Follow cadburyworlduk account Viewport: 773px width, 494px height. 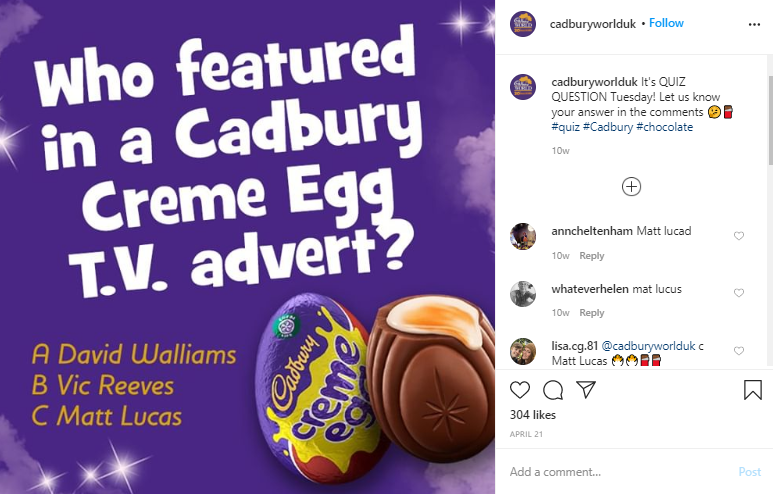666,23
